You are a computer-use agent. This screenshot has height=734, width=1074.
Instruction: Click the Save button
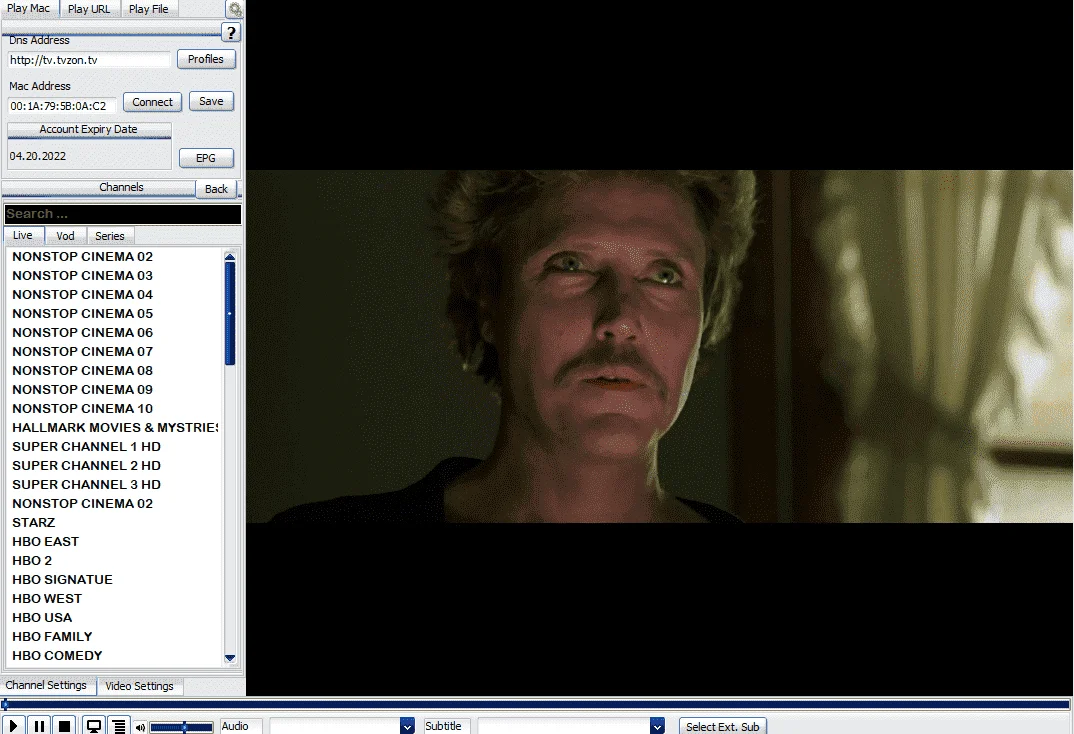pyautogui.click(x=211, y=101)
